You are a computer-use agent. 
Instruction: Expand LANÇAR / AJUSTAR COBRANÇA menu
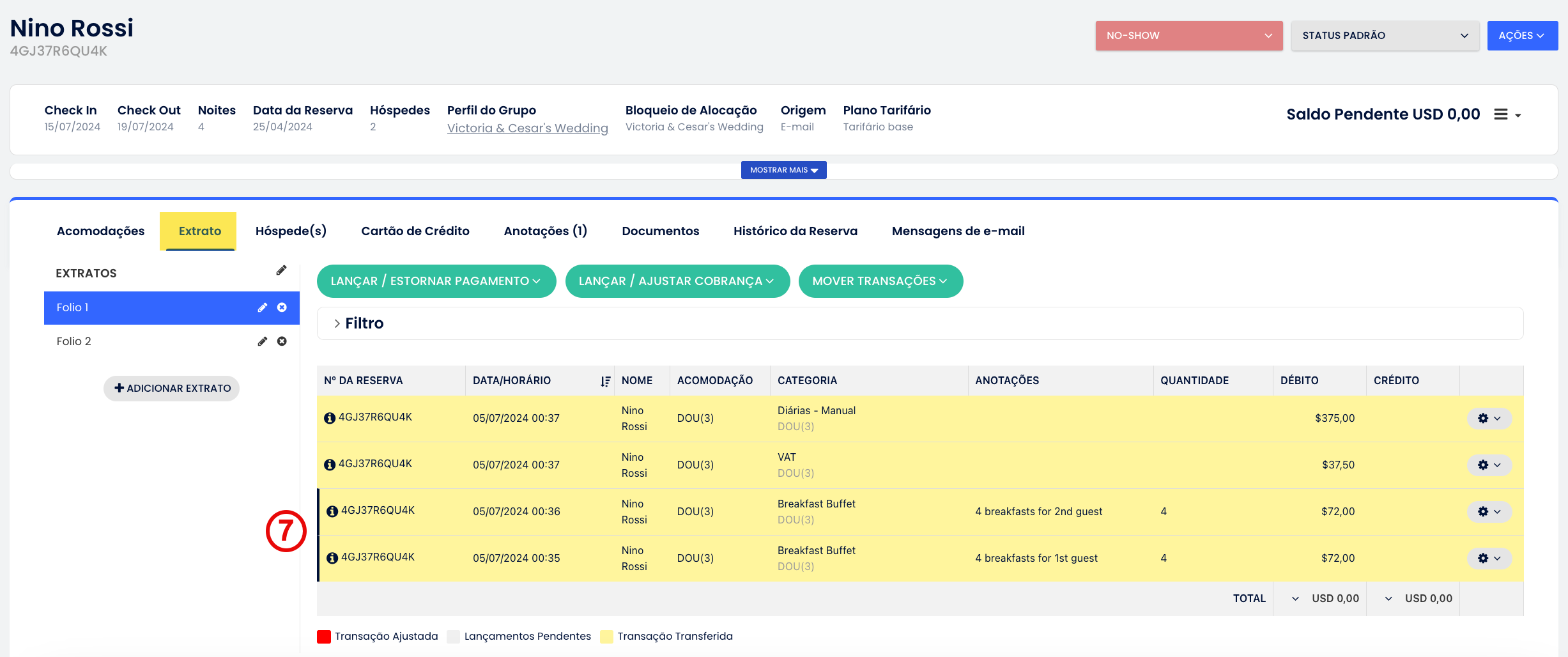(677, 281)
